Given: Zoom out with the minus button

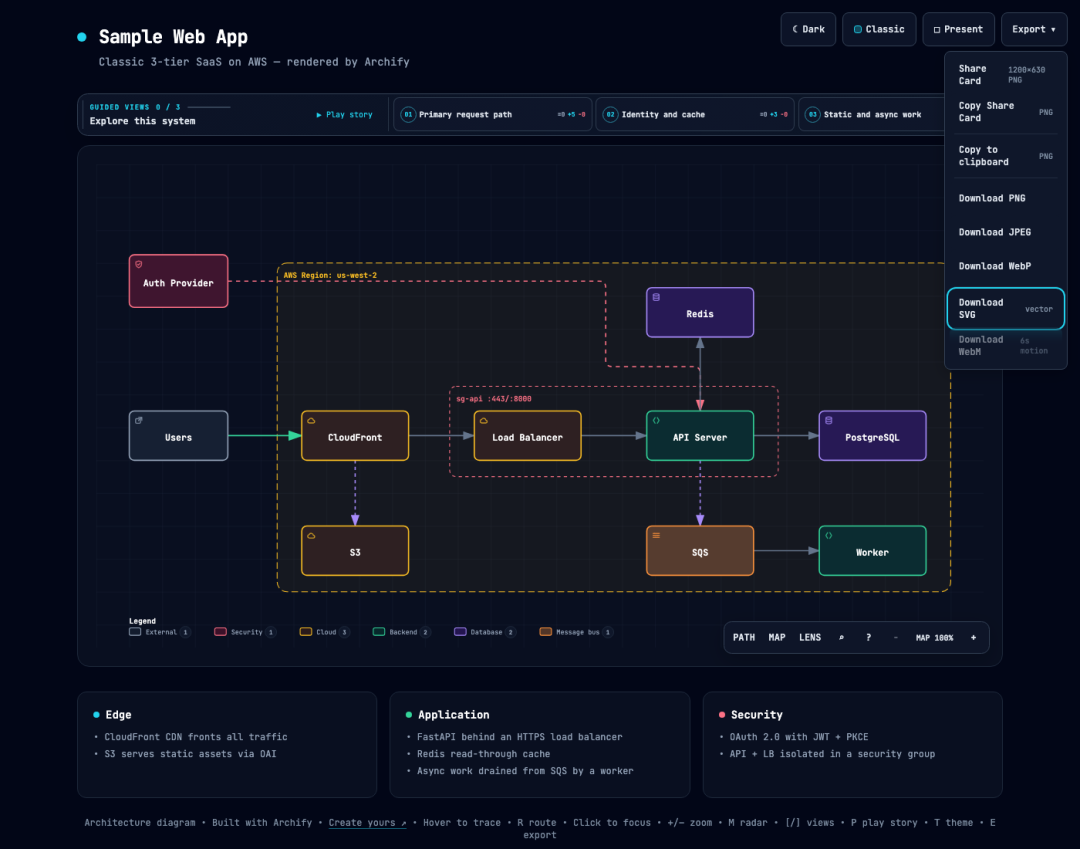Looking at the screenshot, I should (895, 638).
